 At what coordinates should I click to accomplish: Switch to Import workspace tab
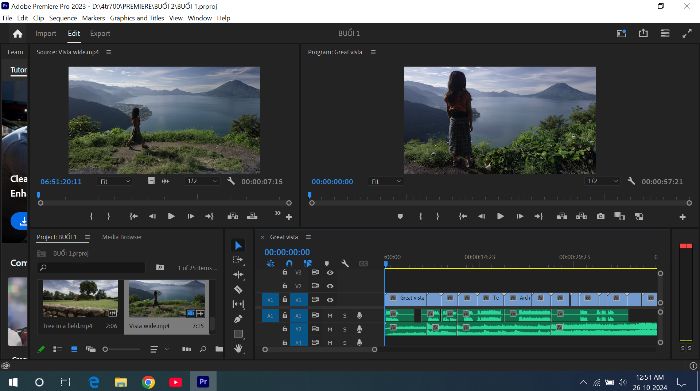[46, 33]
